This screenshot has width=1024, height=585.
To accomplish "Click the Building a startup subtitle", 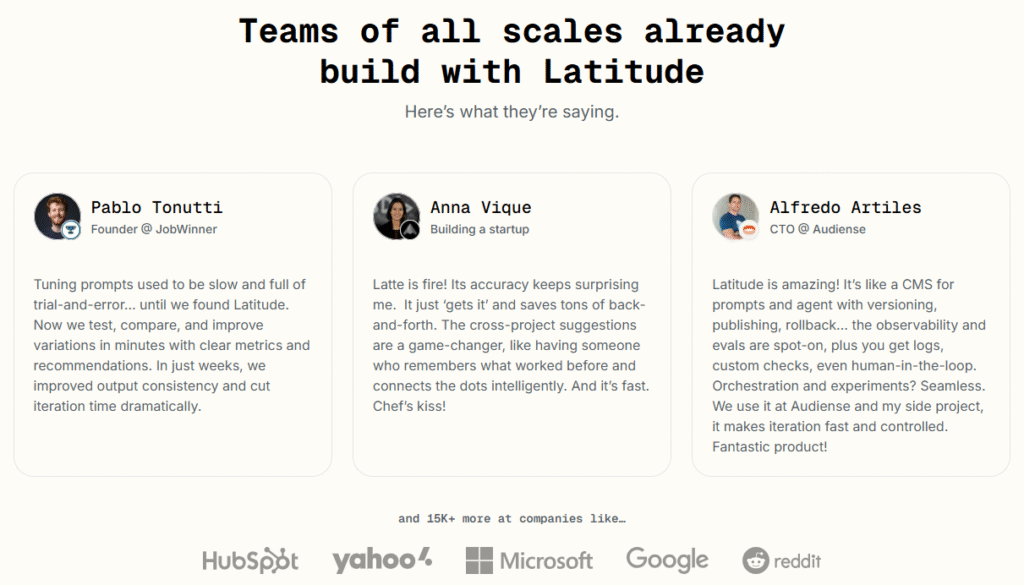I will coord(480,229).
